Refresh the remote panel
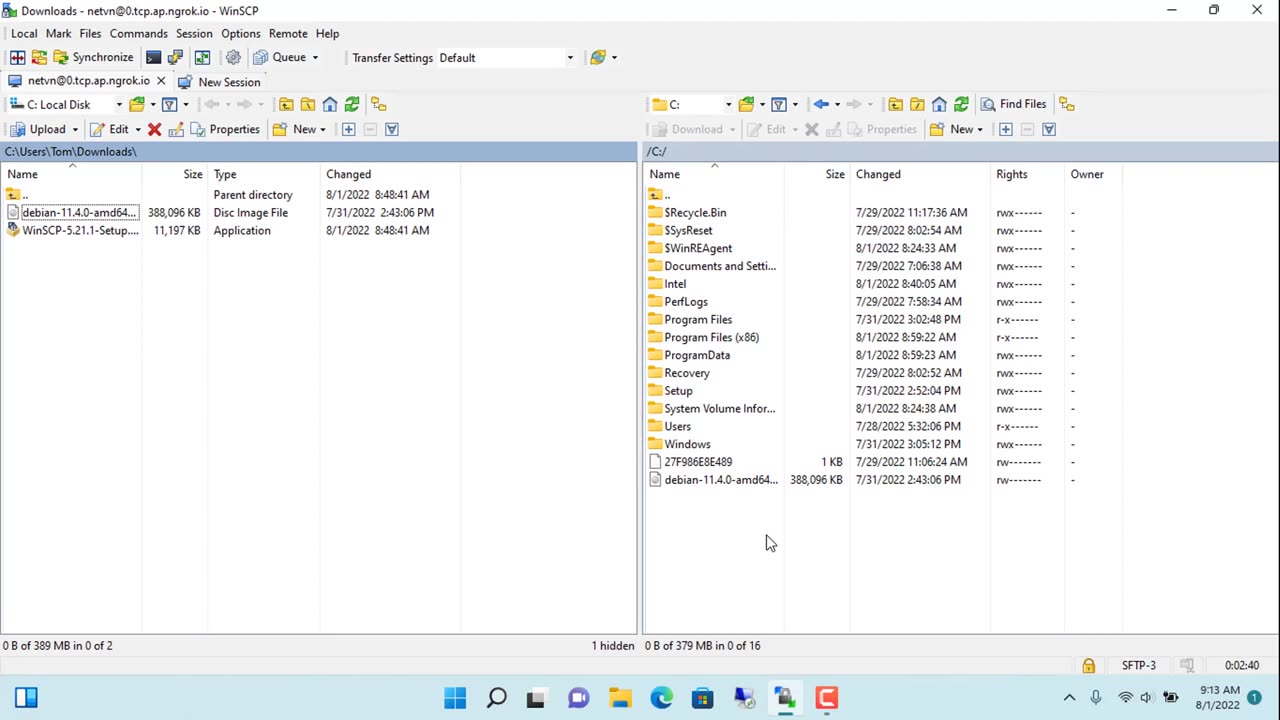Viewport: 1280px width, 720px height. tap(961, 104)
